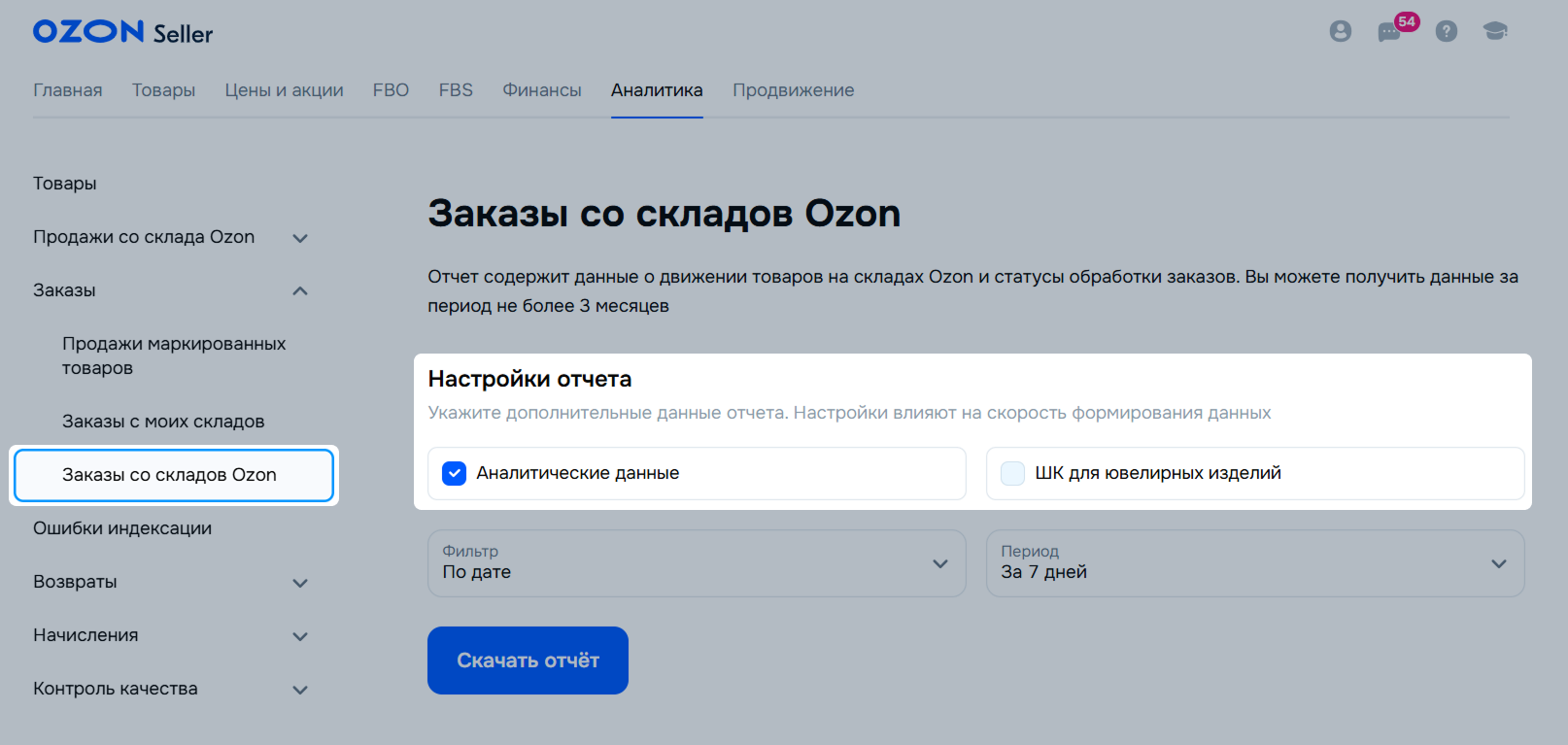Switch to the FBO tab
This screenshot has width=1568, height=745.
[391, 90]
